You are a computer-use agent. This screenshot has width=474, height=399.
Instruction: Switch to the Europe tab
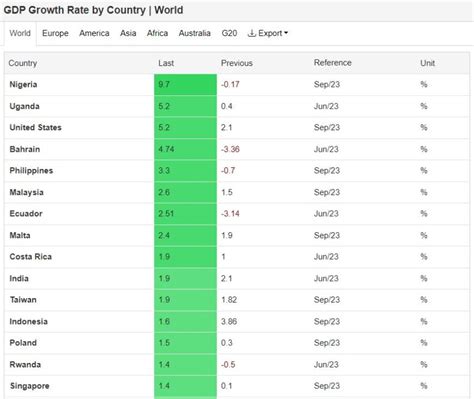click(55, 33)
